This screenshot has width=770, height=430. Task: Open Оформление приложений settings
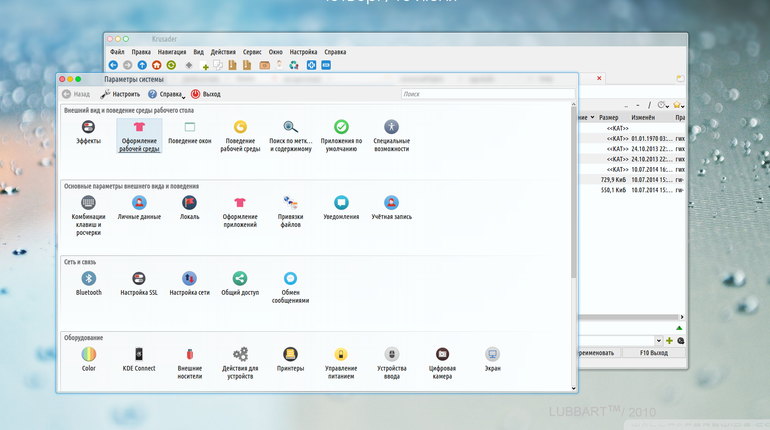point(240,212)
